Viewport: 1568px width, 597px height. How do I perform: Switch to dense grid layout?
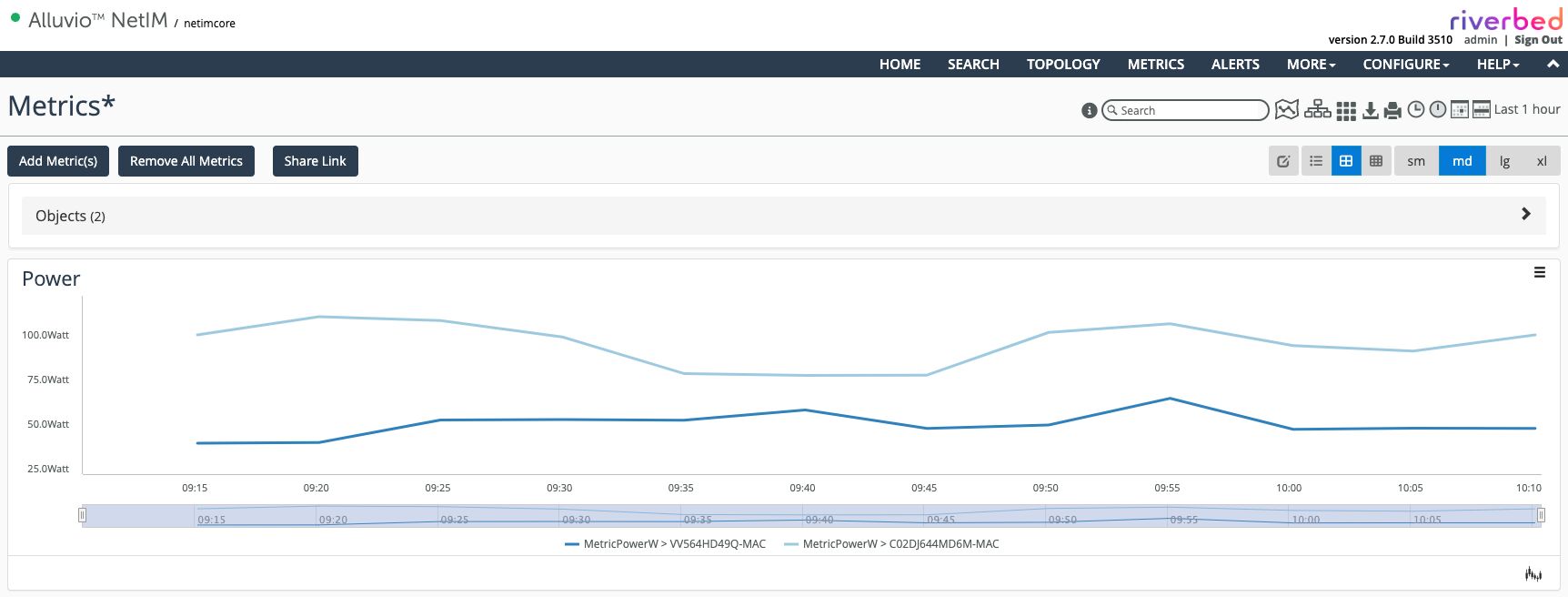[x=1376, y=161]
